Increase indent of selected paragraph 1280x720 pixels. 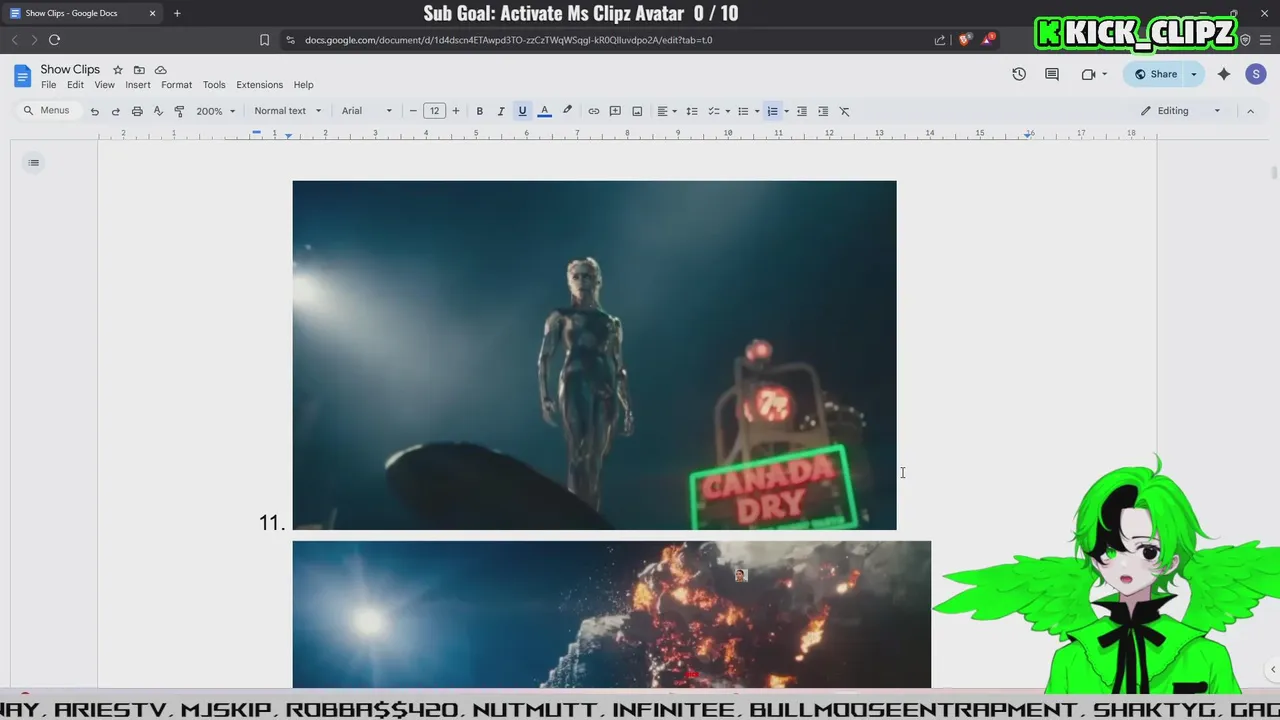pyautogui.click(x=823, y=111)
